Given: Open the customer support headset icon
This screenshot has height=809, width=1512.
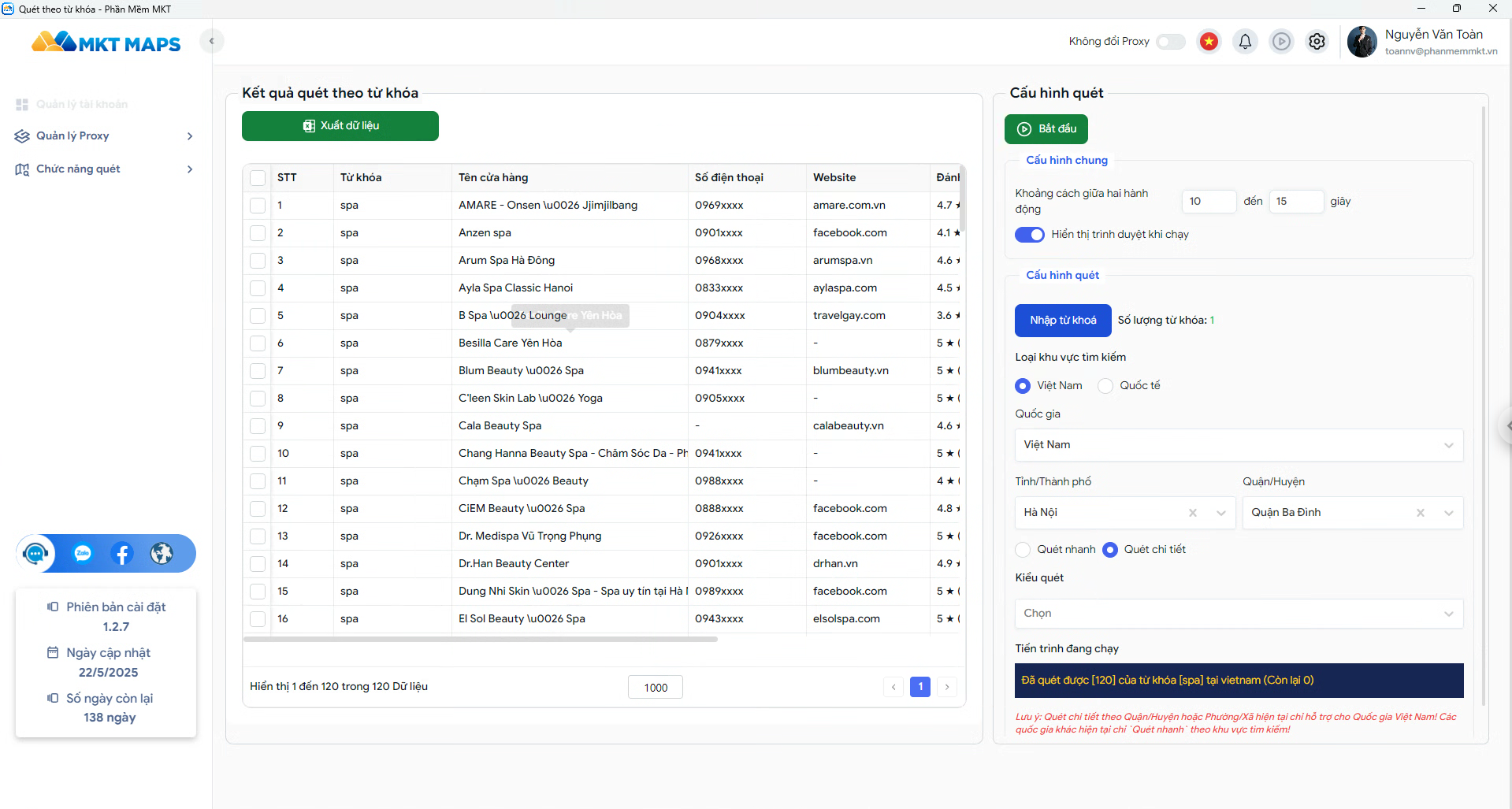Looking at the screenshot, I should (36, 554).
